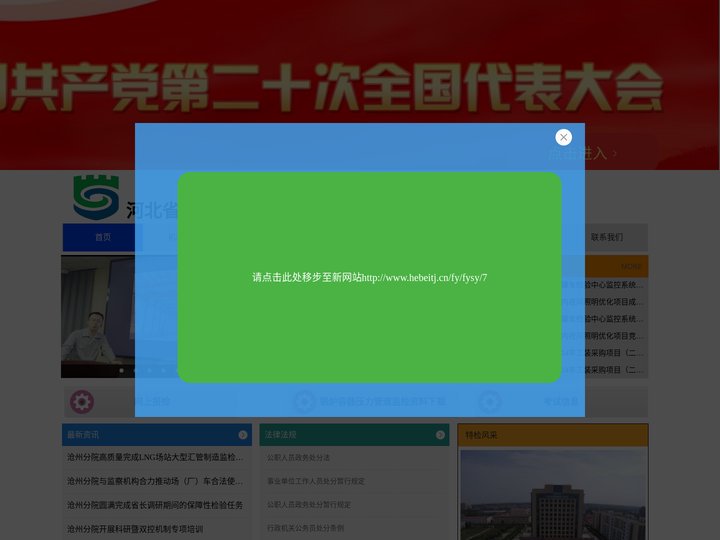
Task: Click the red 全国代表大会 banner
Action: coord(360,84)
